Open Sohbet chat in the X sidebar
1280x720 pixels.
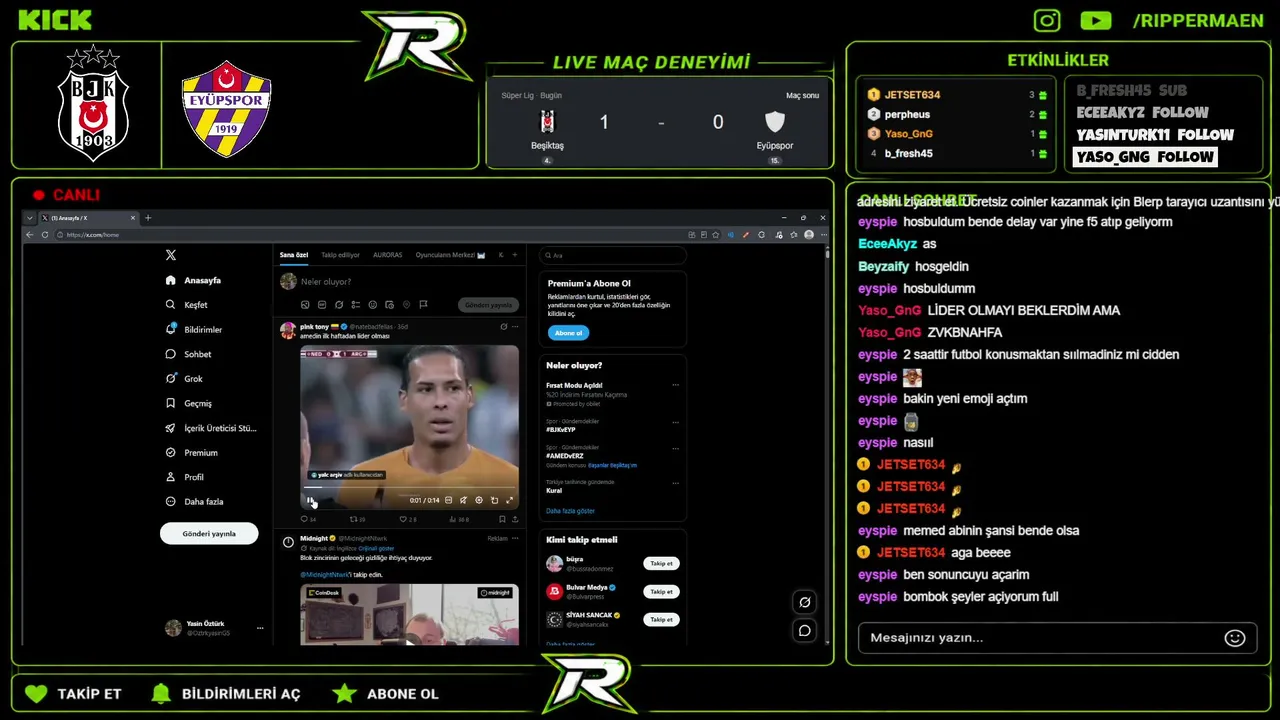(189, 354)
